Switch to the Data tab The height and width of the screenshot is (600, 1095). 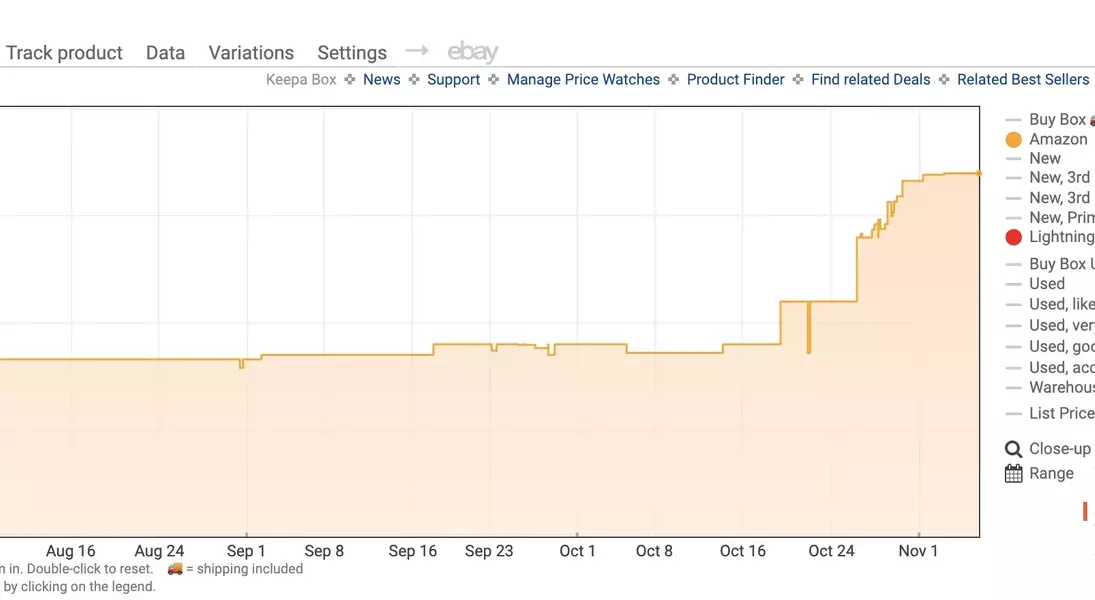pyautogui.click(x=165, y=53)
